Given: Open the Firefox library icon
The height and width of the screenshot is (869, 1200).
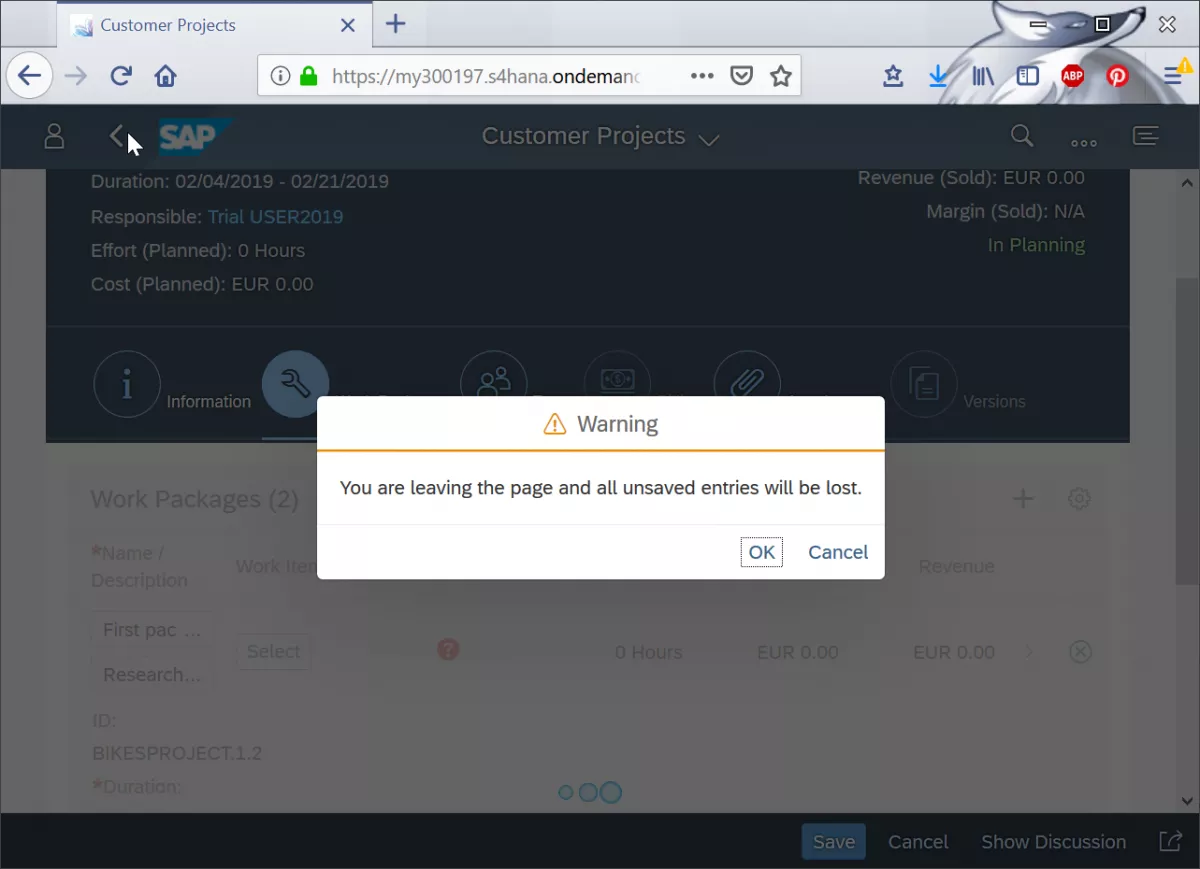Looking at the screenshot, I should click(983, 76).
